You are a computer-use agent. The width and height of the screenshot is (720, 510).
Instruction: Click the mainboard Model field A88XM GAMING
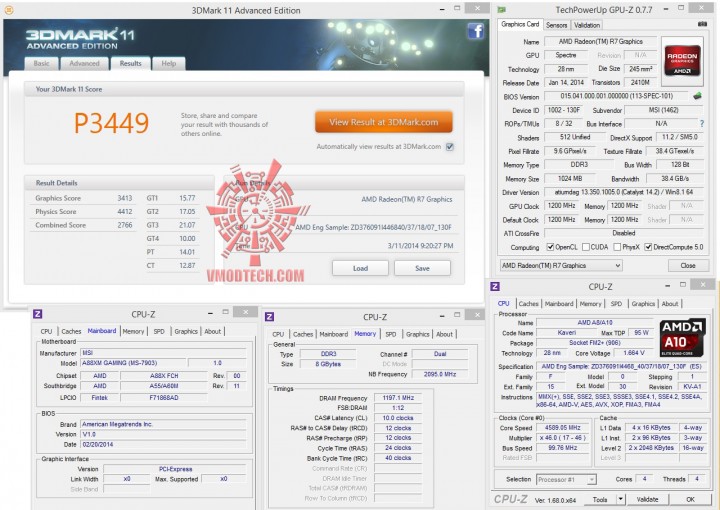[133, 363]
